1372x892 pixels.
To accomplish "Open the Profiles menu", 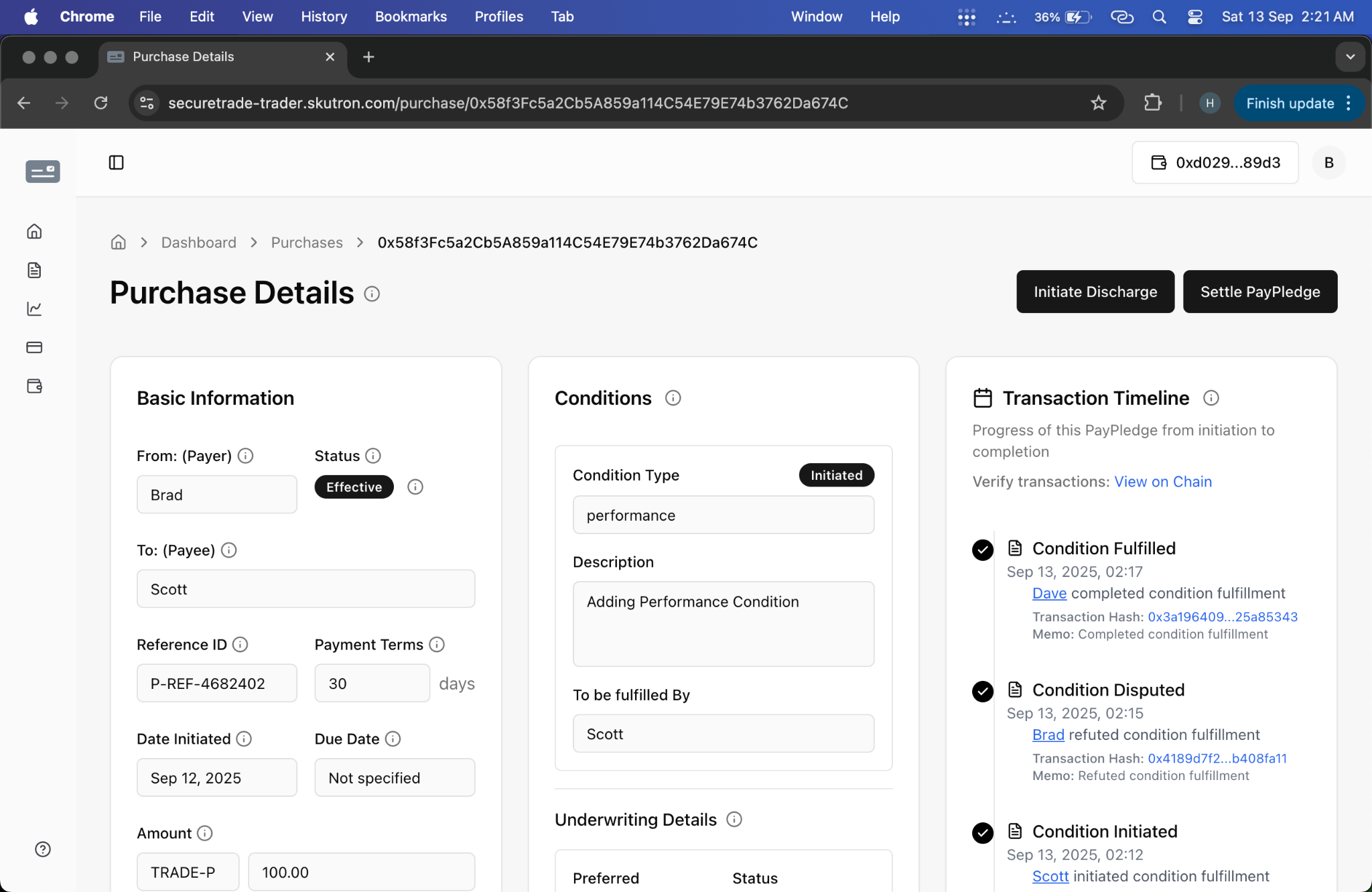I will tap(499, 16).
